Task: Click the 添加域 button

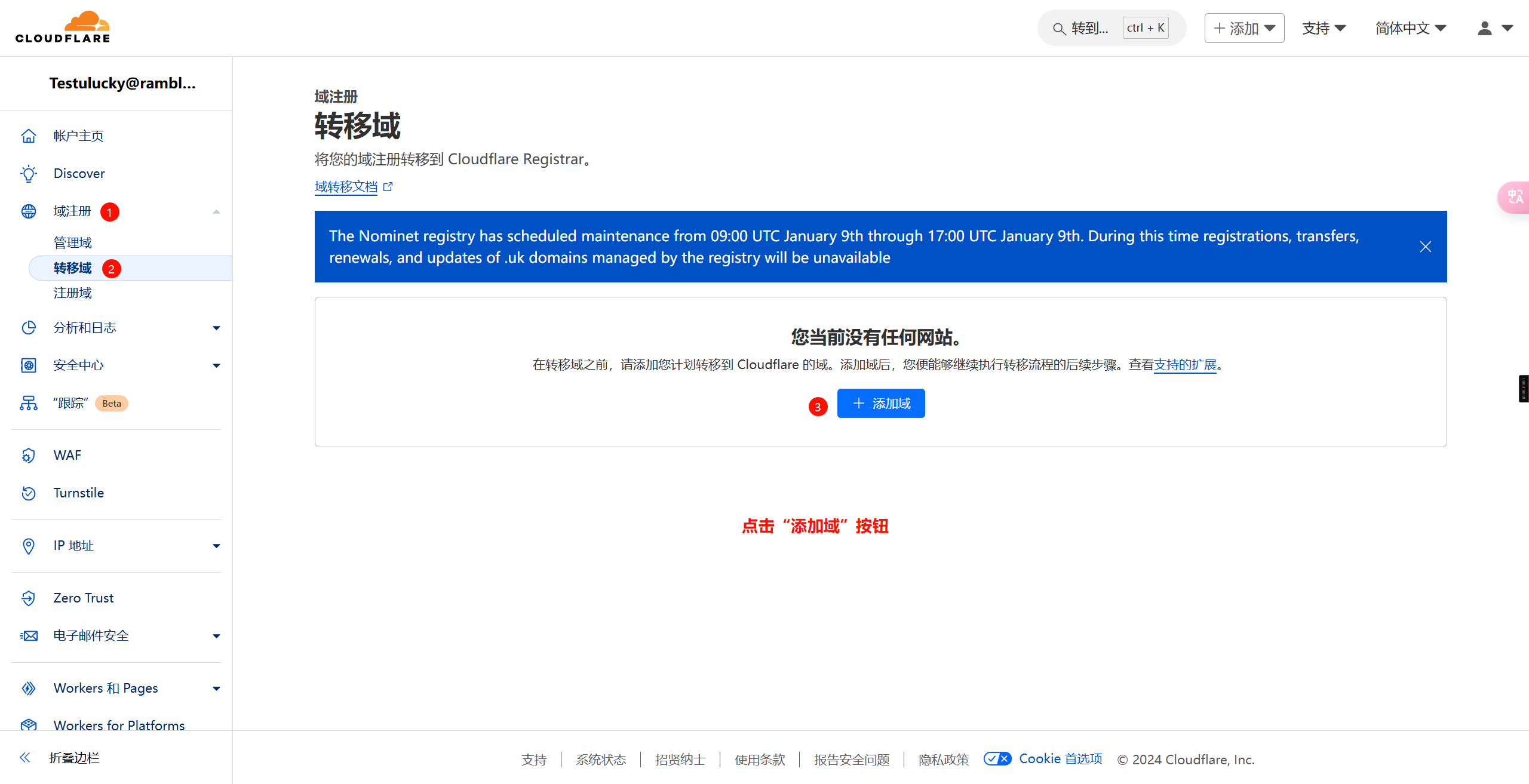Action: [x=881, y=404]
